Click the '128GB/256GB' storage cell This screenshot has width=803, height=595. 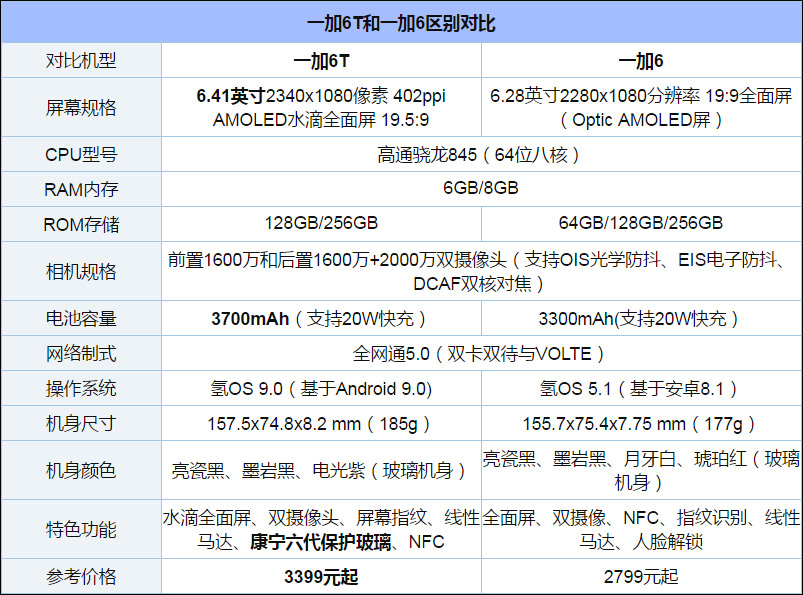click(x=321, y=223)
